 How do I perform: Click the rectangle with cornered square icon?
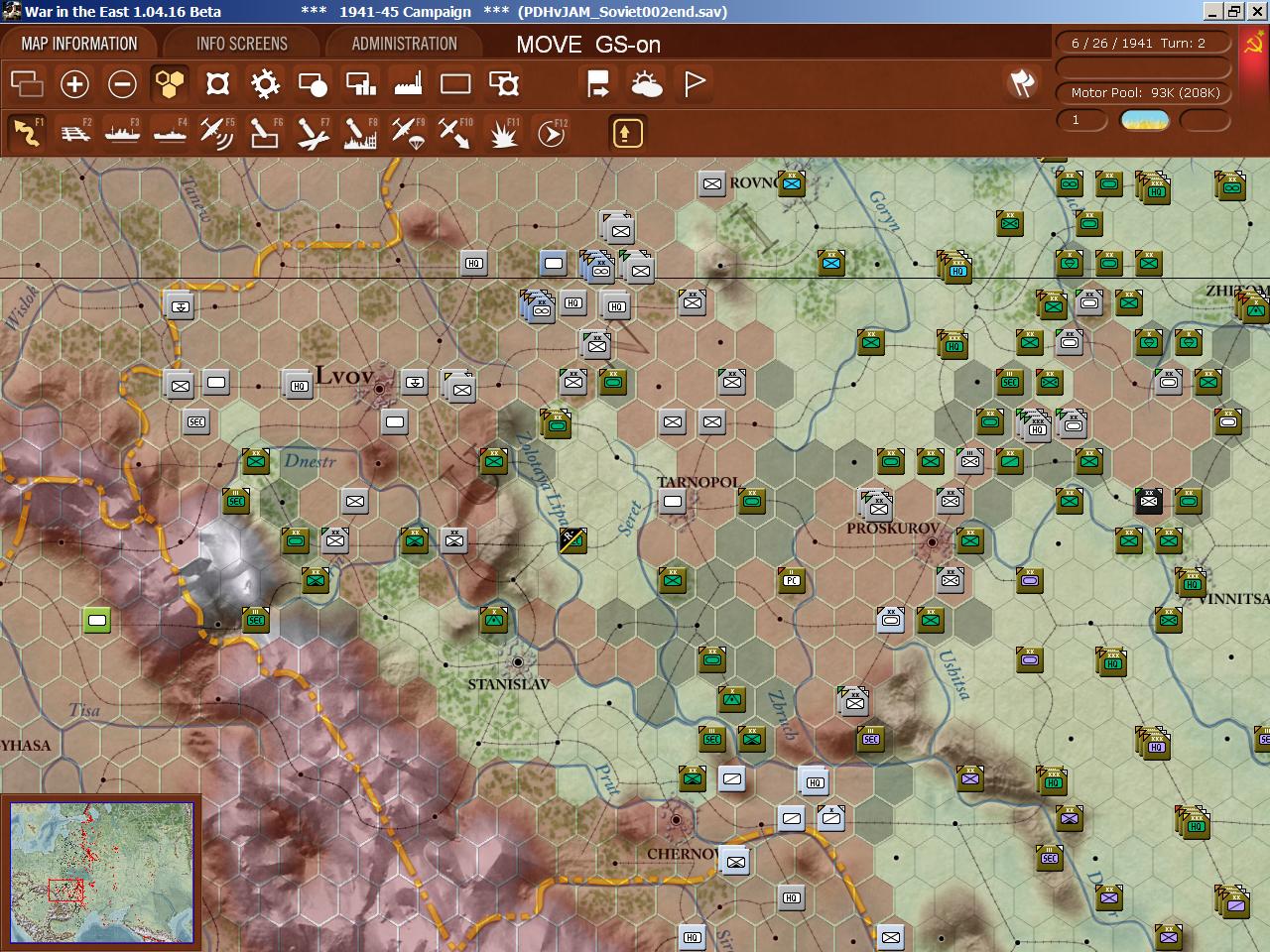click(x=503, y=84)
